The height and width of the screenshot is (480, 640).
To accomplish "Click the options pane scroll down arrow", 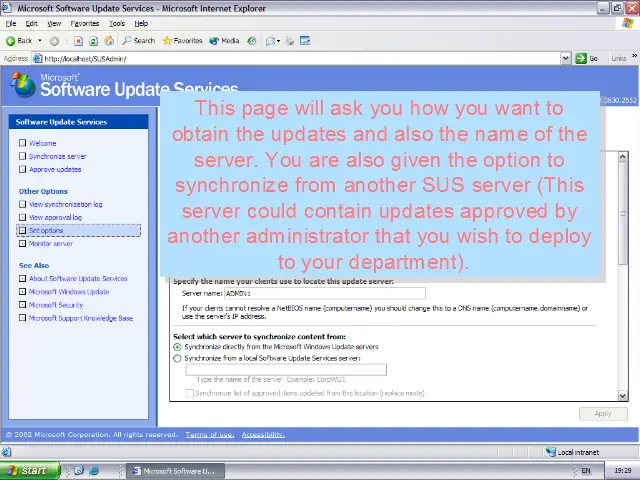I will [x=622, y=395].
